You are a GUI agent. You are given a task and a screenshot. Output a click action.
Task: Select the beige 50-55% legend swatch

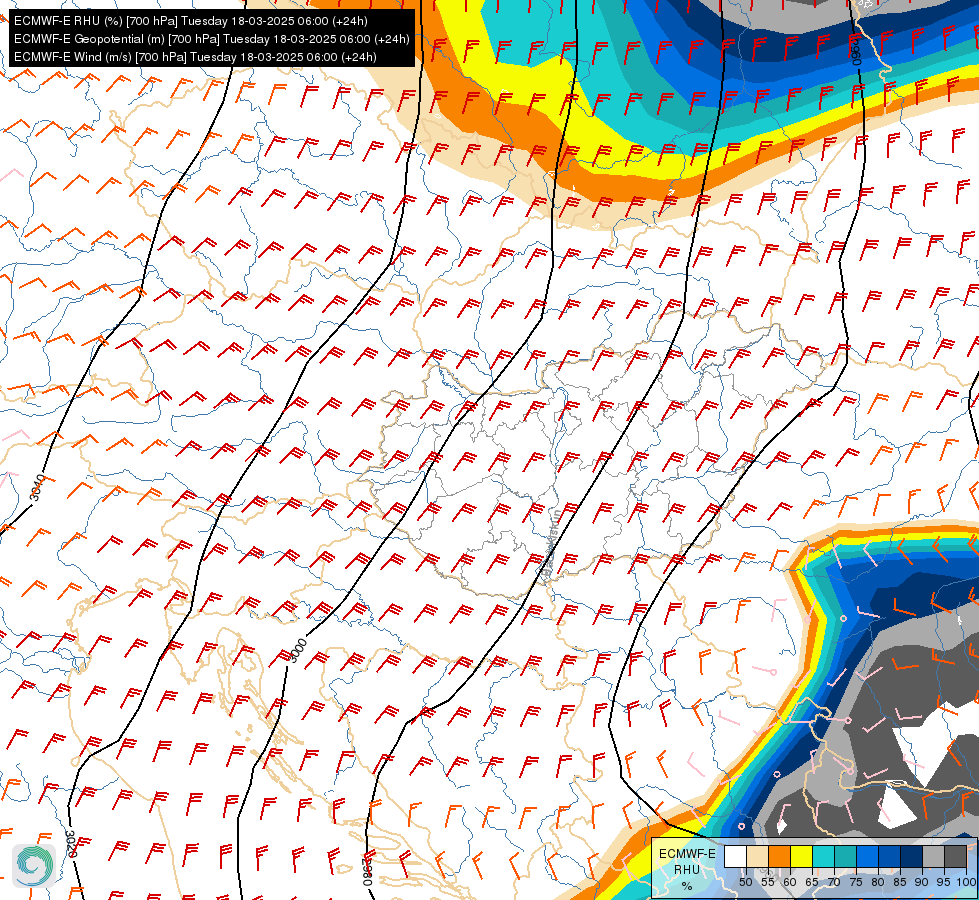pos(757,856)
